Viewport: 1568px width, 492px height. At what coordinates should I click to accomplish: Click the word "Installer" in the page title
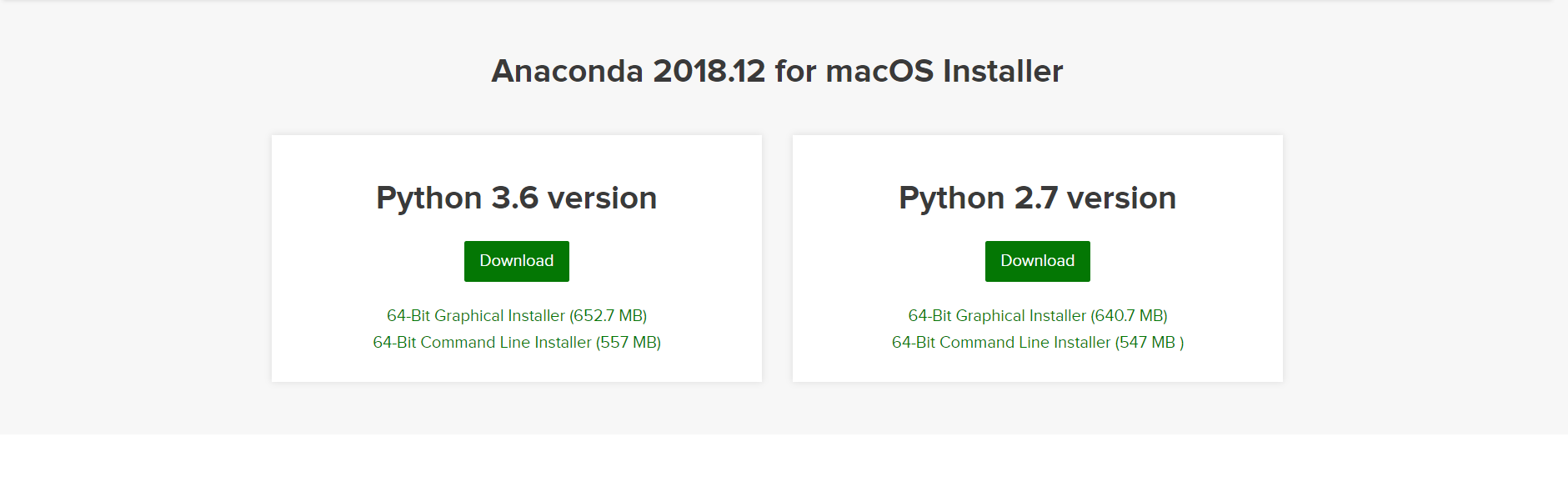(x=1003, y=72)
